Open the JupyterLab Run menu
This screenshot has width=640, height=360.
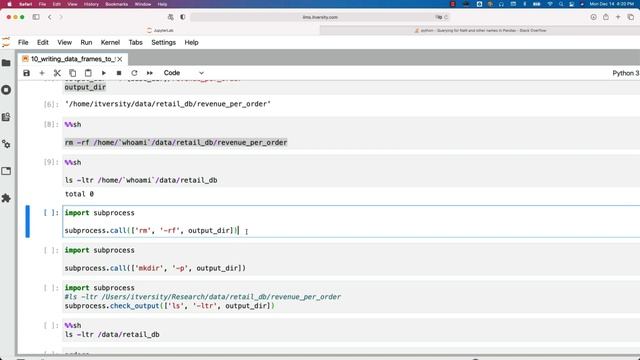tap(86, 42)
